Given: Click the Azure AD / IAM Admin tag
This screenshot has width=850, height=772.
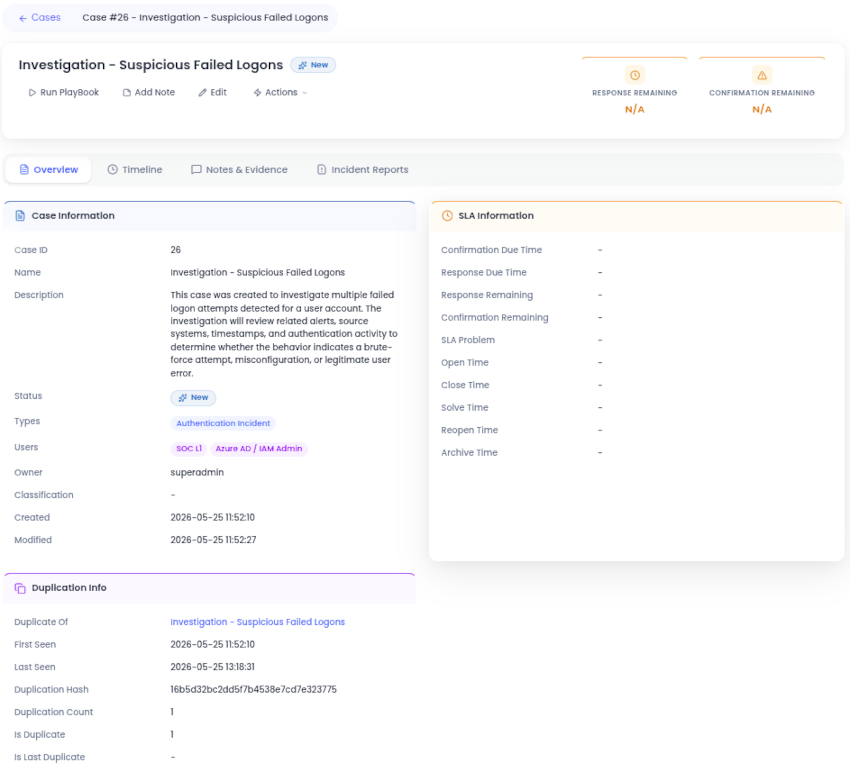Looking at the screenshot, I should [x=259, y=449].
